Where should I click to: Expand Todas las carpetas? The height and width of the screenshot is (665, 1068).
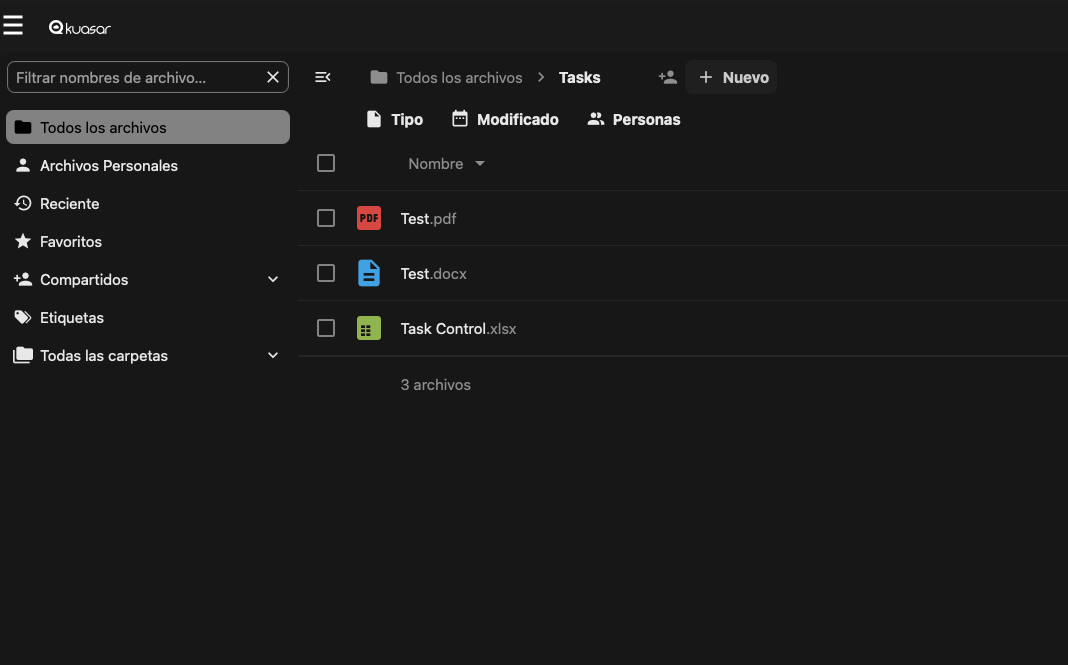click(272, 355)
